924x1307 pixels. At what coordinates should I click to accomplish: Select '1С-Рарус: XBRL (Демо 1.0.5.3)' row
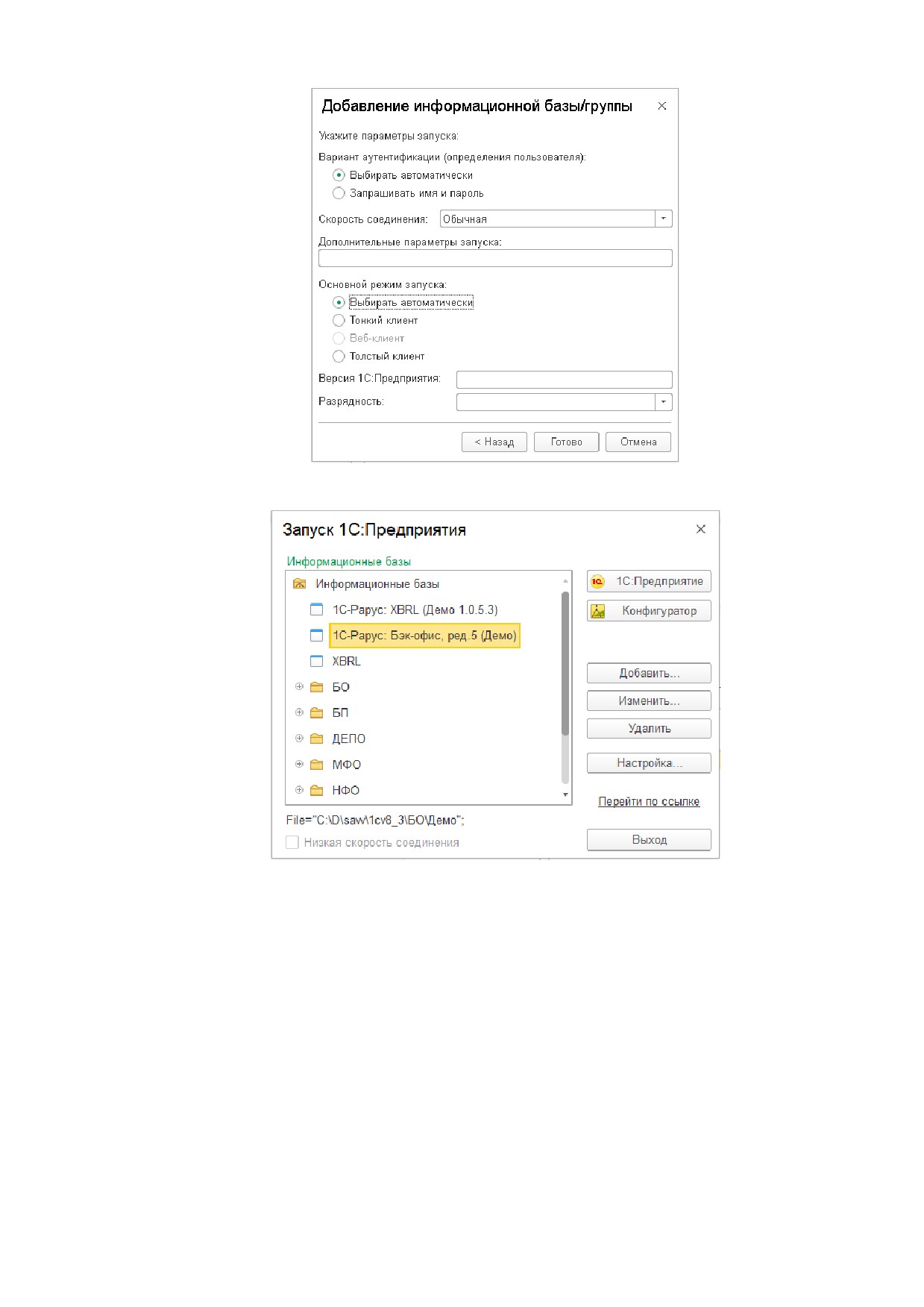[415, 609]
